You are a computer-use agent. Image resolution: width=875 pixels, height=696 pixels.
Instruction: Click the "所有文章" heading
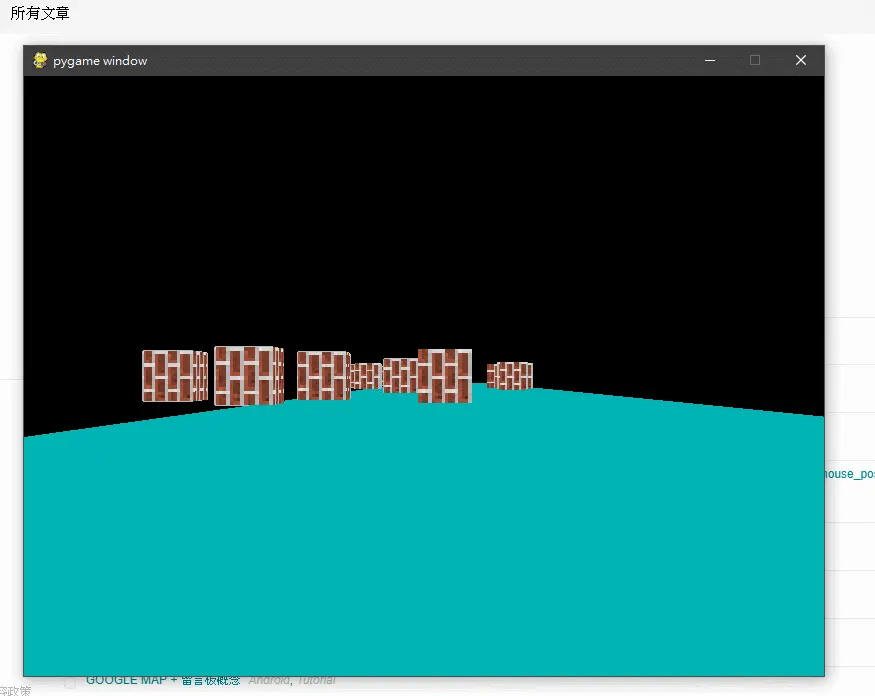coord(40,13)
